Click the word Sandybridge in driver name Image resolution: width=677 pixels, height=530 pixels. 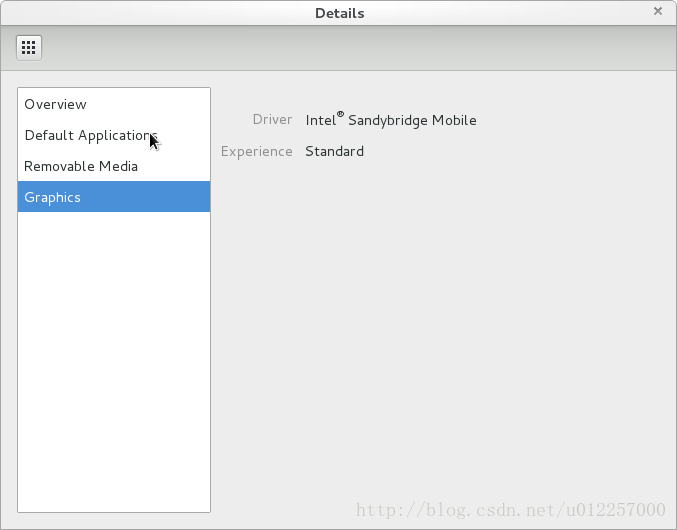[x=388, y=120]
